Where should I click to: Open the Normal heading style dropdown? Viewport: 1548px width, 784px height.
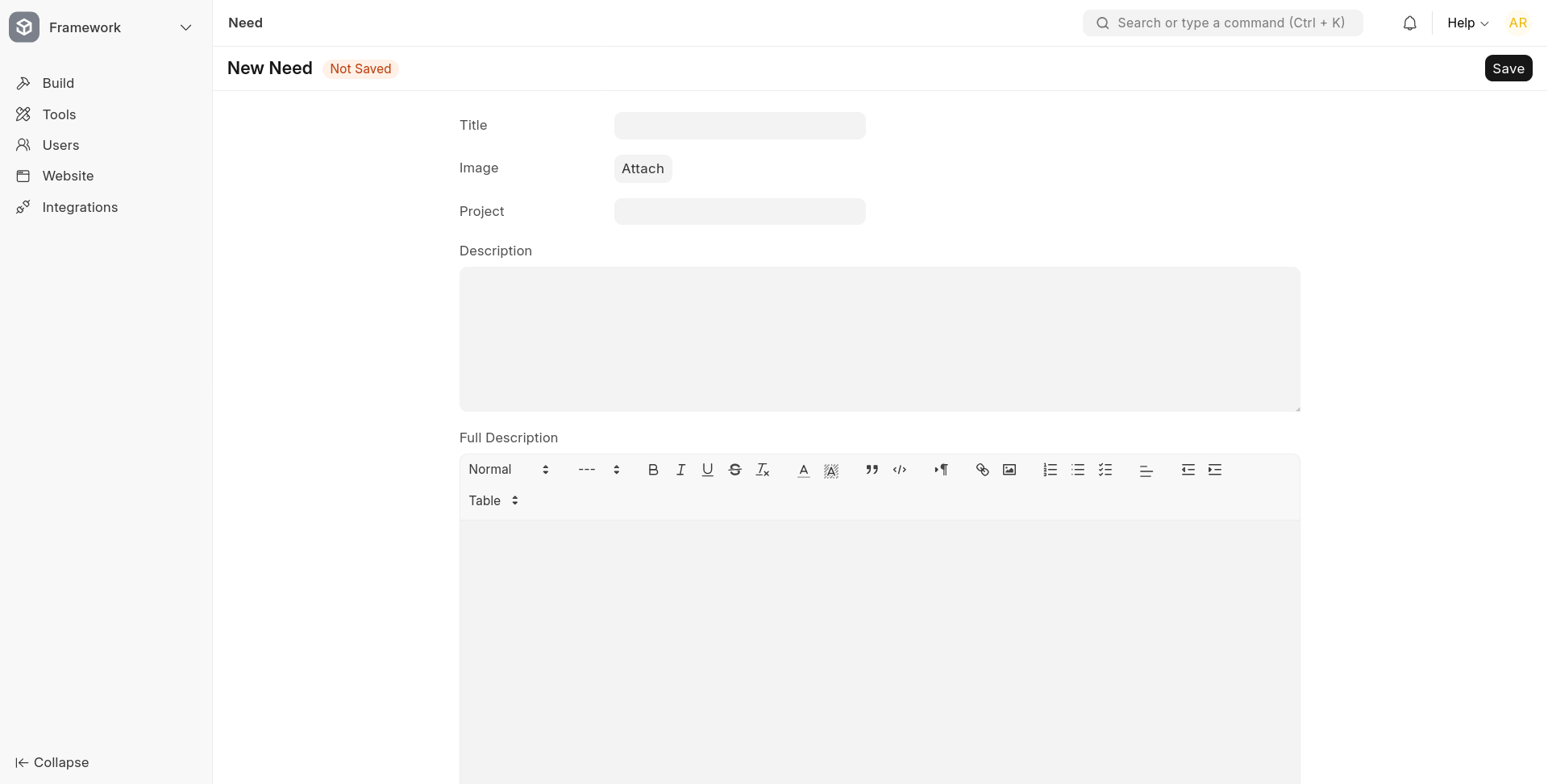(x=509, y=470)
